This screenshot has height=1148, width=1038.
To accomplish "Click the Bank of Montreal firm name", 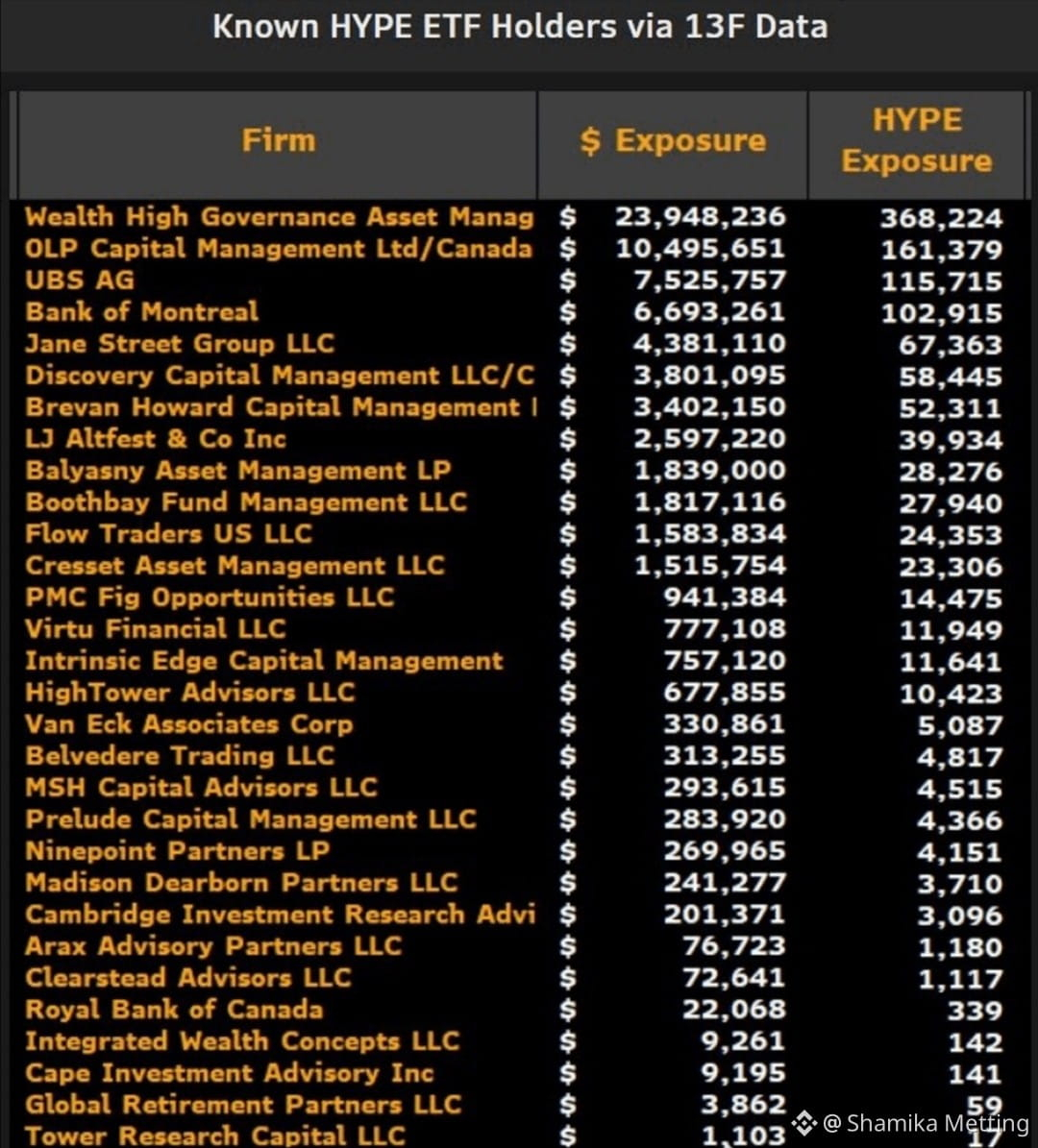I will [142, 312].
